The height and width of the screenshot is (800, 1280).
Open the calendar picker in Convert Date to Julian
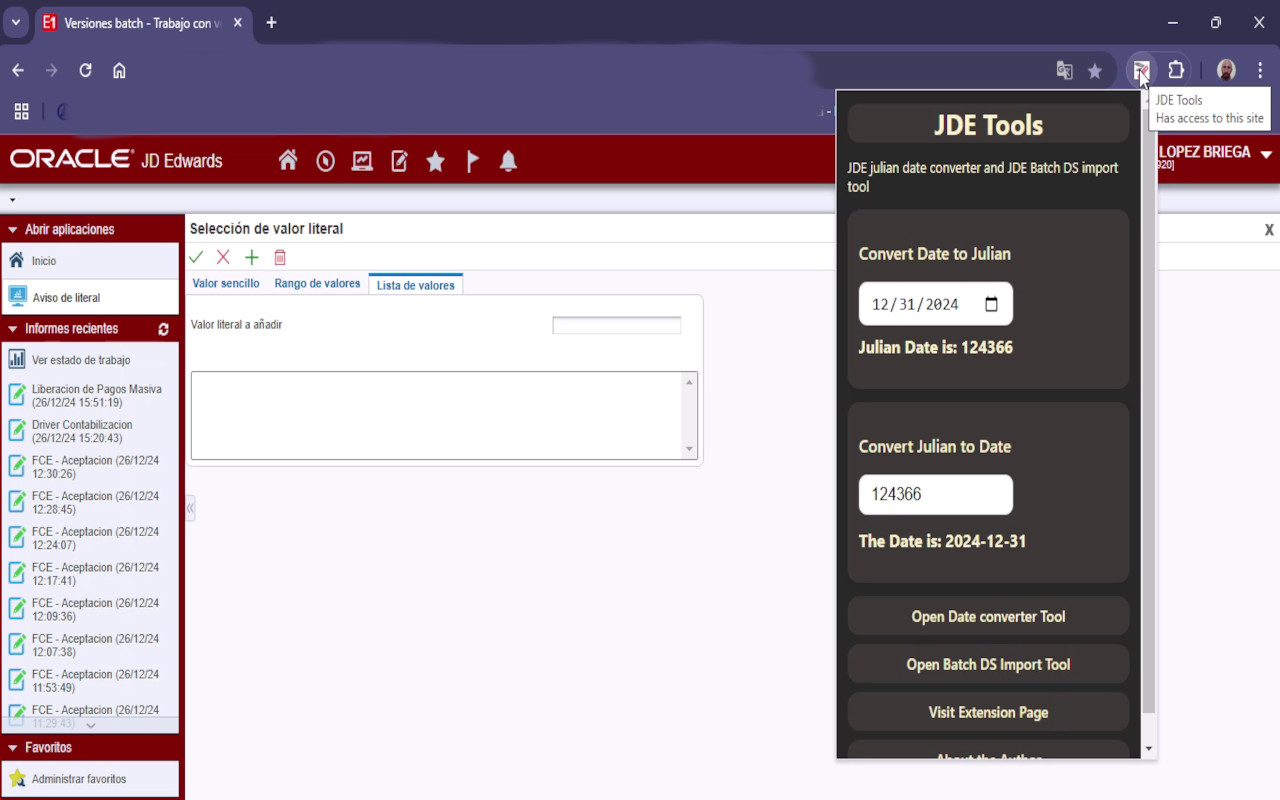993,304
